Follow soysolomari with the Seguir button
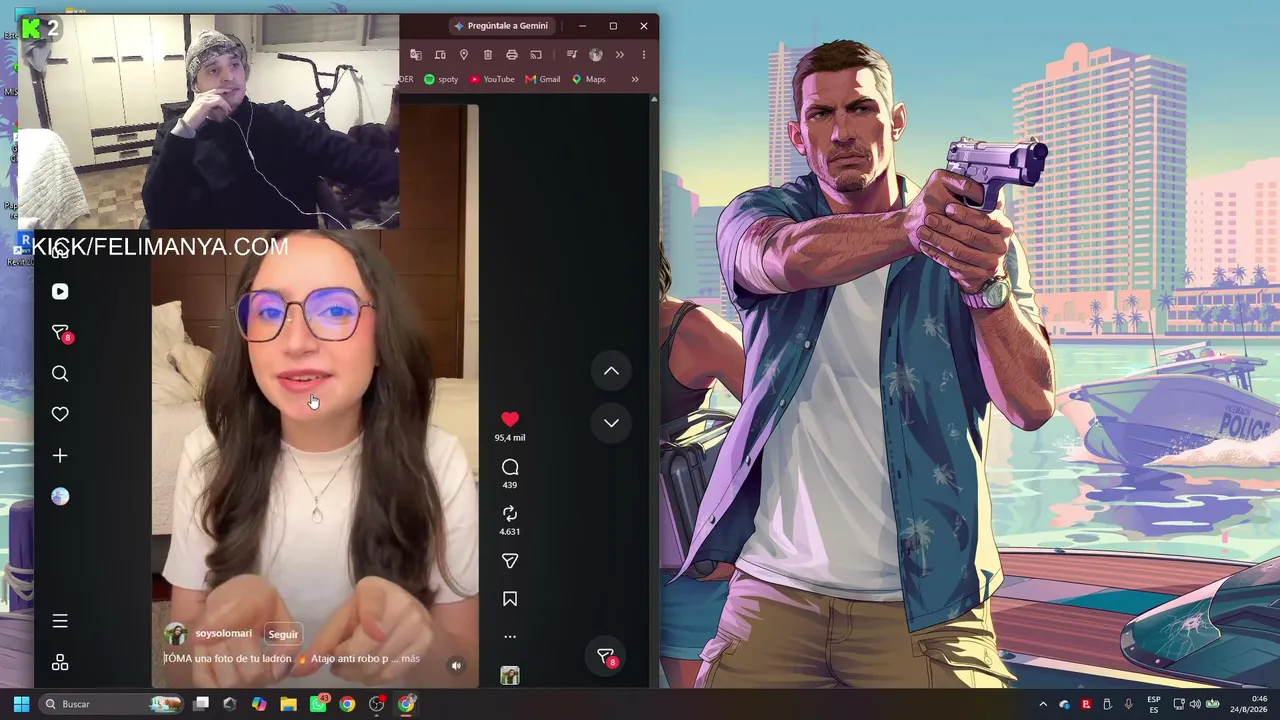Viewport: 1280px width, 720px height. pos(283,634)
